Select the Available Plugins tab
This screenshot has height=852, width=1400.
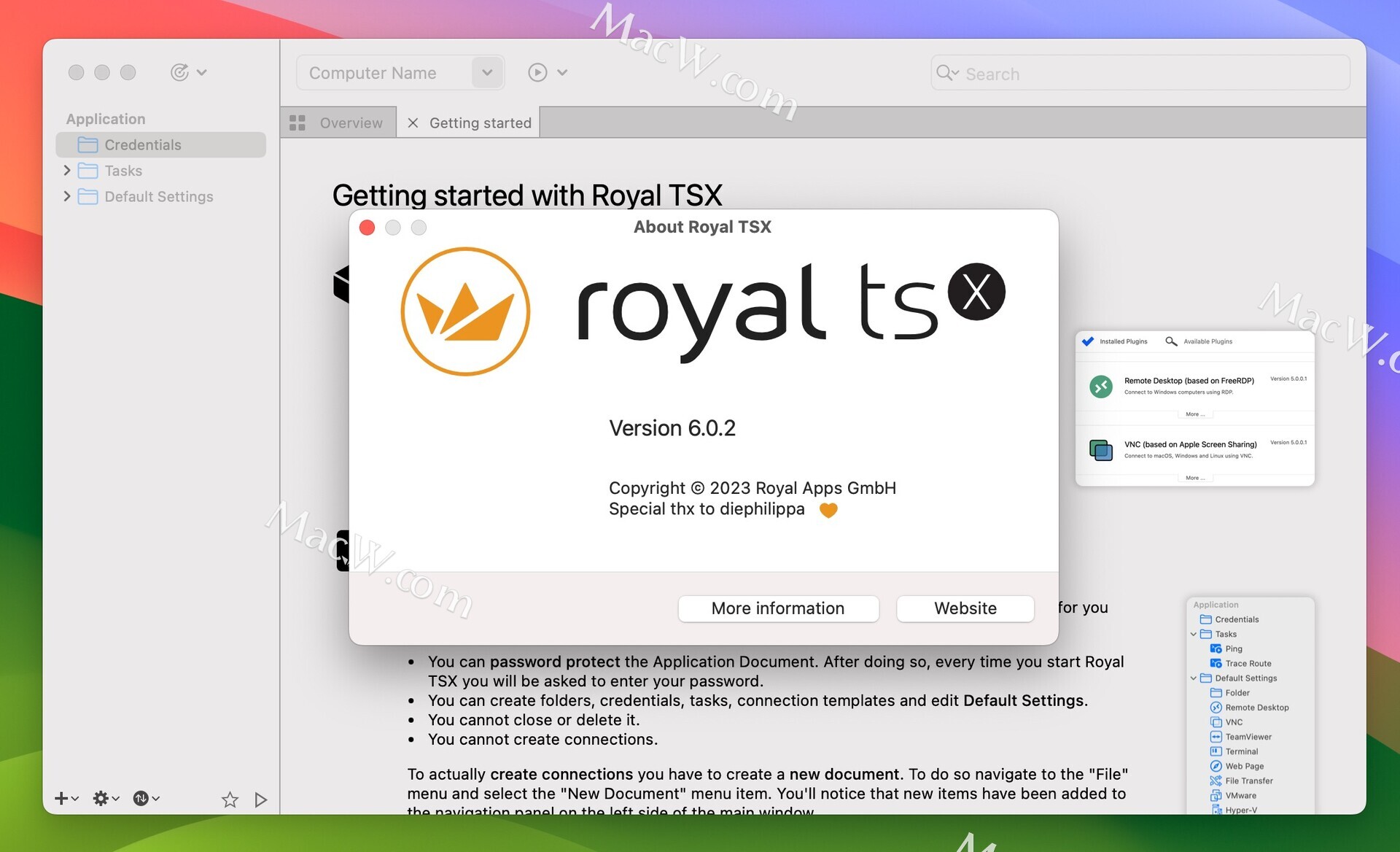pyautogui.click(x=1207, y=341)
